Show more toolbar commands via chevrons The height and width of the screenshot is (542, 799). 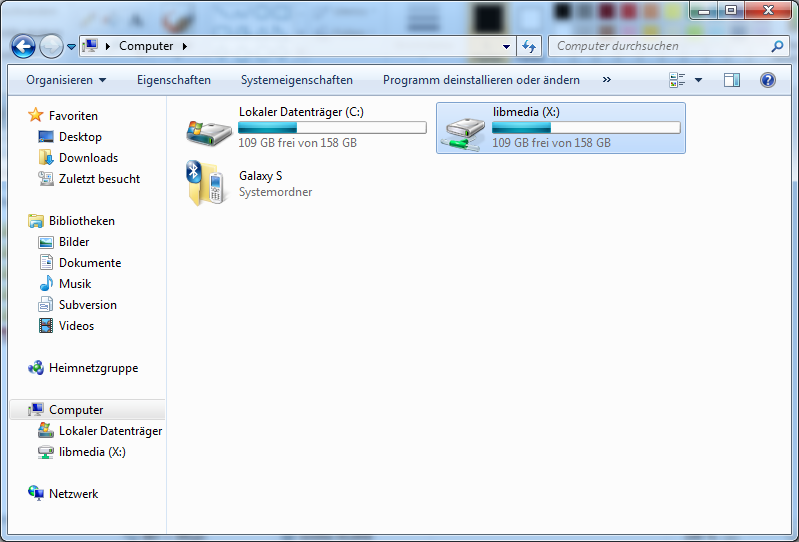click(606, 79)
